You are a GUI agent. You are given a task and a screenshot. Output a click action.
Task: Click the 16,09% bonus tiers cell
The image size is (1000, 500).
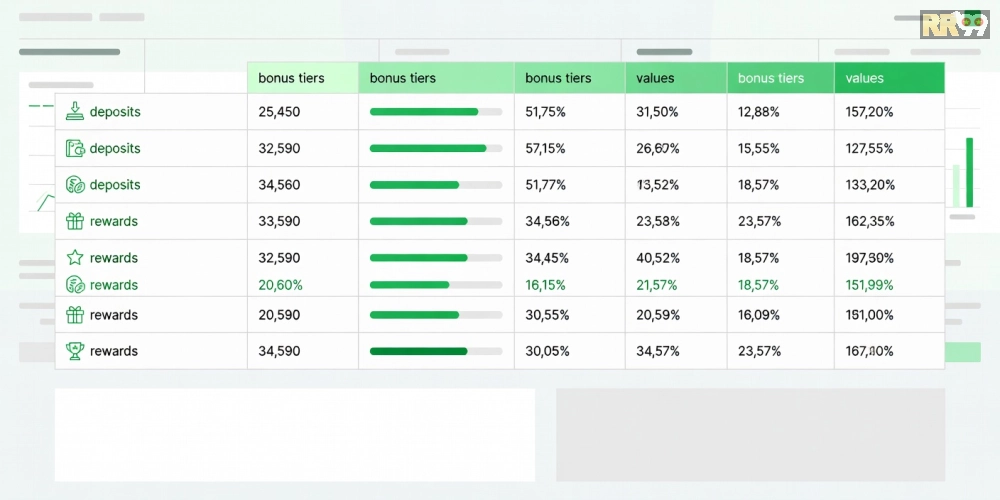tap(758, 315)
